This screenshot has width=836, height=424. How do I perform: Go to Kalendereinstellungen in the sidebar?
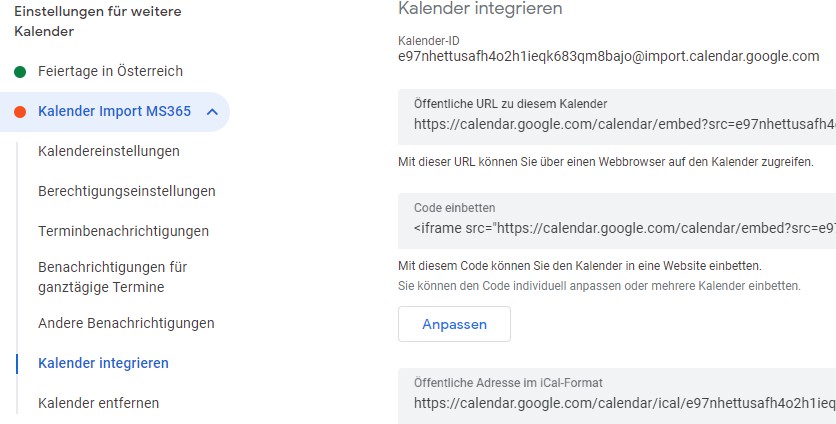click(108, 151)
